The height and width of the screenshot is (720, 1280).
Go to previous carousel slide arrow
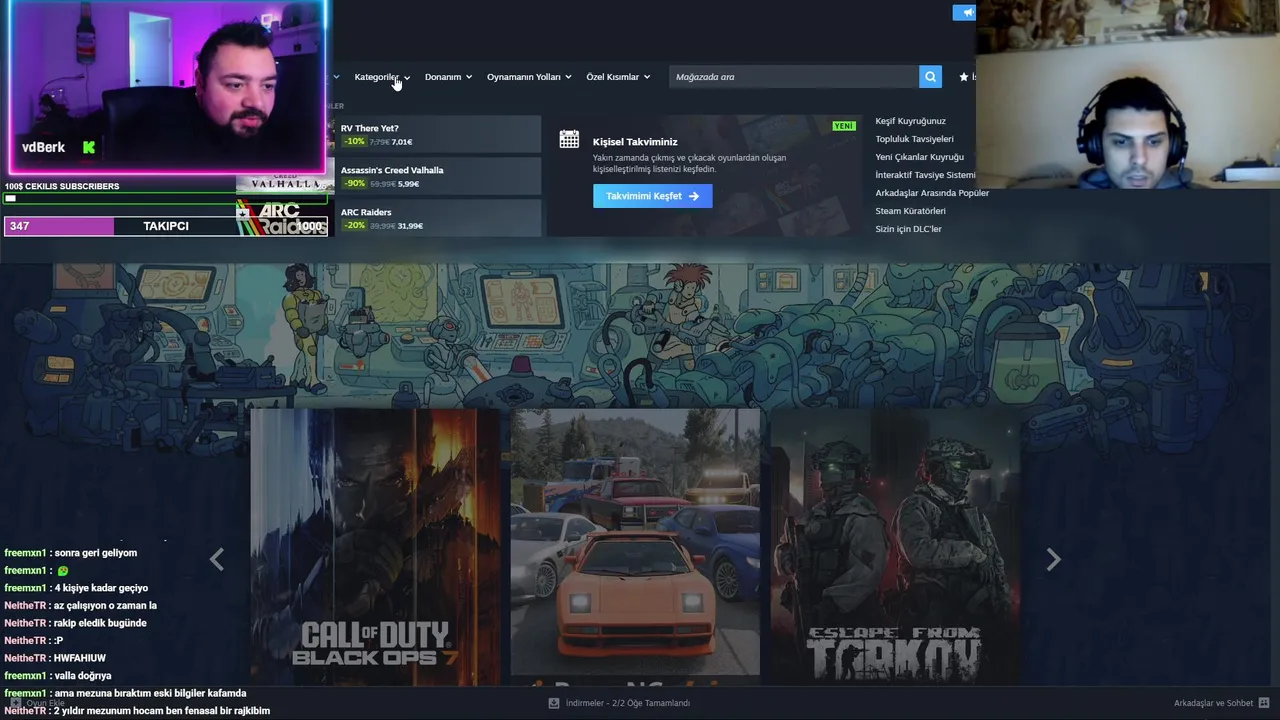tap(217, 560)
